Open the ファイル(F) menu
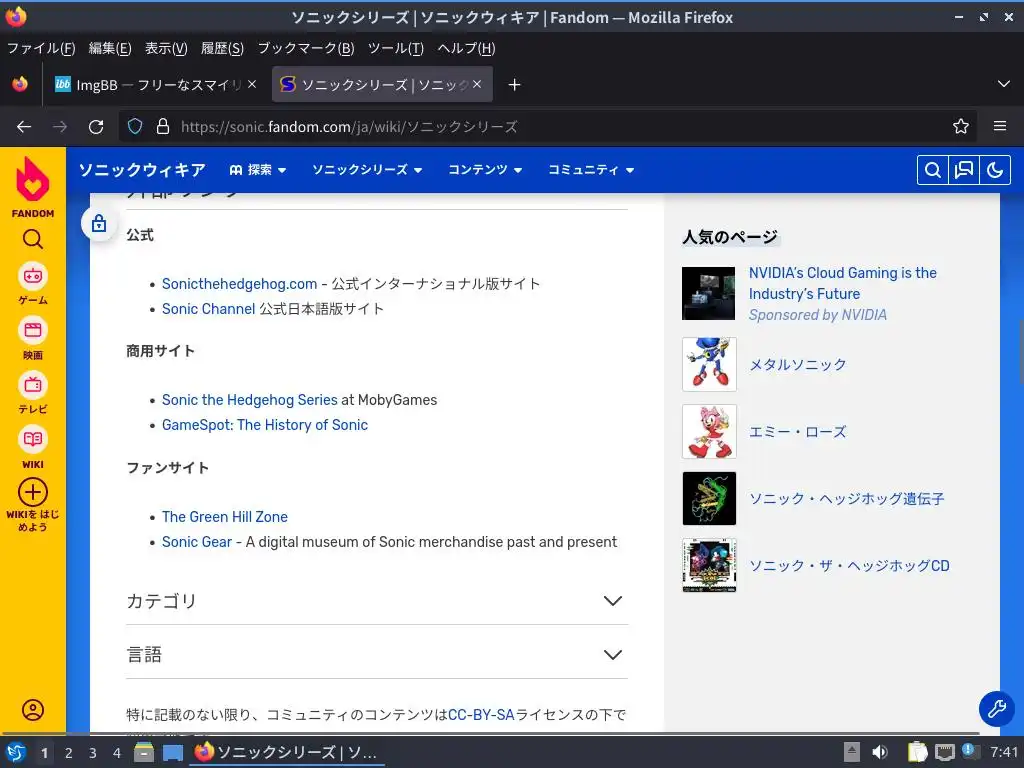 (40, 48)
